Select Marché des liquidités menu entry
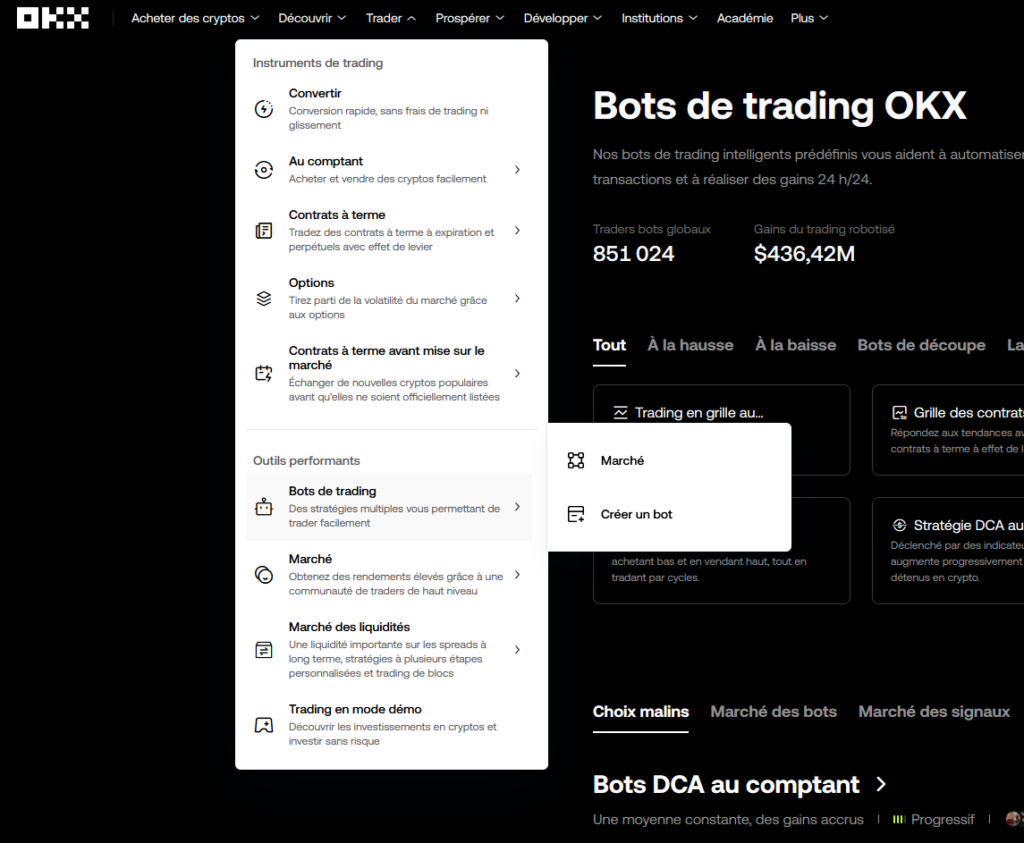The image size is (1024, 843). (x=389, y=650)
